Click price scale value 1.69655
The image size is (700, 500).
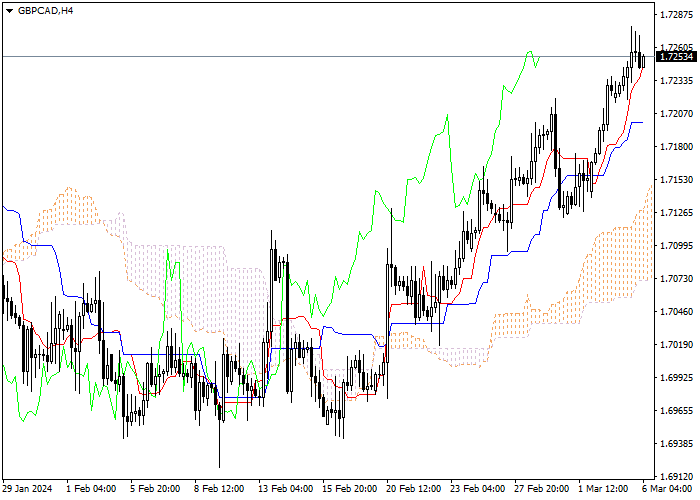[676, 411]
